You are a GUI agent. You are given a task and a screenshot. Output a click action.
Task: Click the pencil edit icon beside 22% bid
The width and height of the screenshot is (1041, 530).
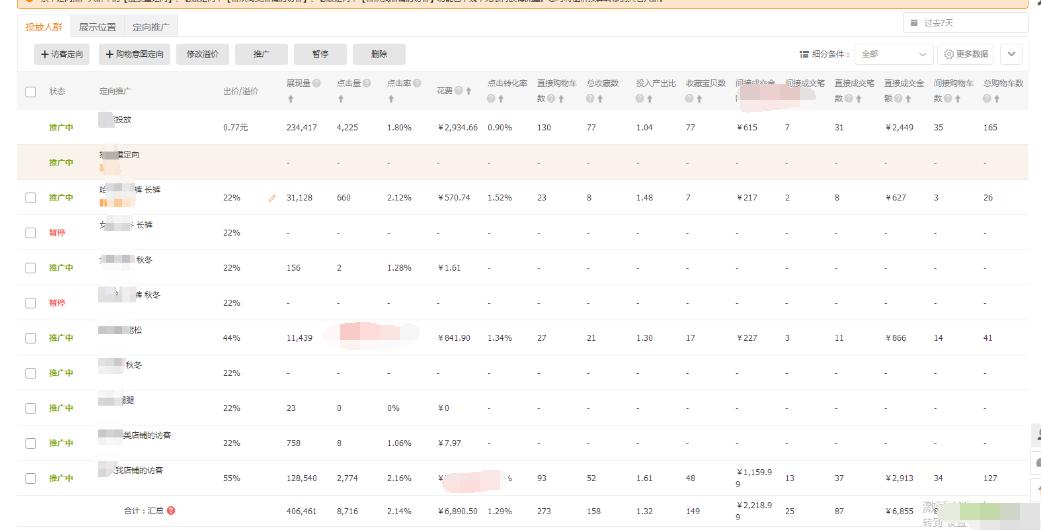(x=272, y=198)
